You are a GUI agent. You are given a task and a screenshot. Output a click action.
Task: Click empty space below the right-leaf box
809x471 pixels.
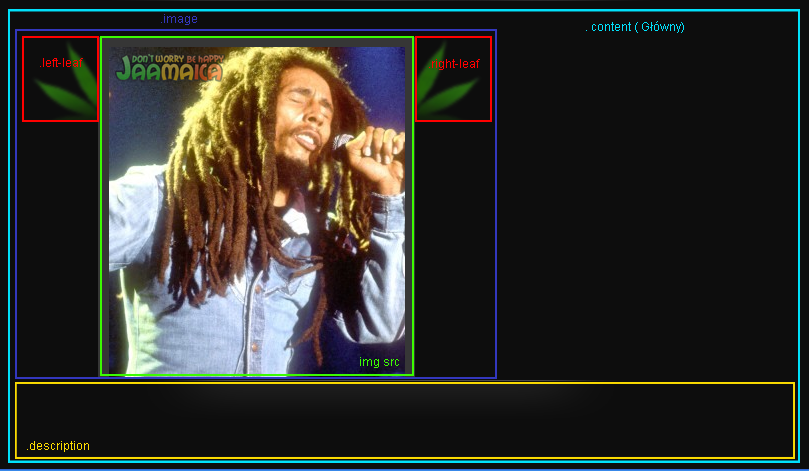tap(454, 250)
